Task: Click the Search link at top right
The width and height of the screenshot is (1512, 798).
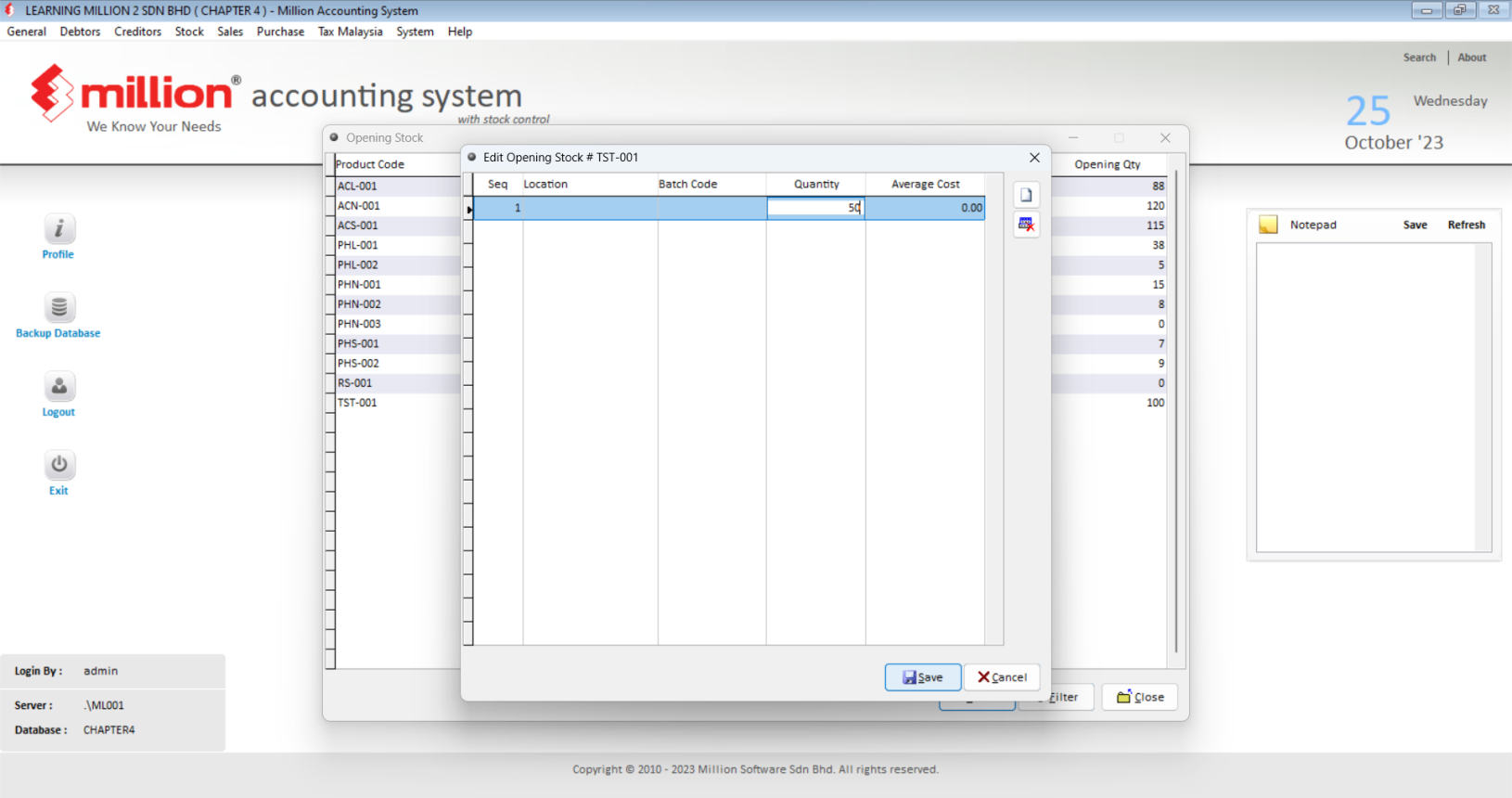Action: (1419, 58)
